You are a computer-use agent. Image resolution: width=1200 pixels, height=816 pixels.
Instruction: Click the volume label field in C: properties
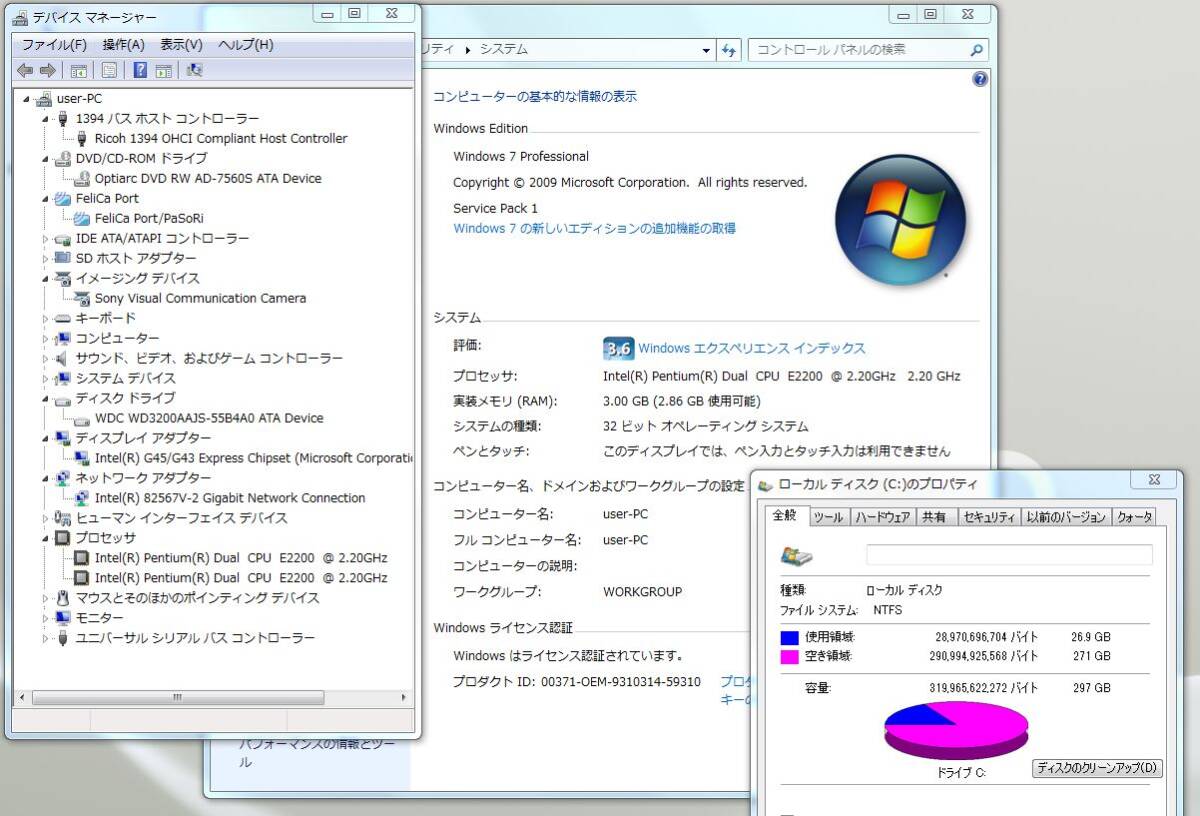tap(1009, 555)
